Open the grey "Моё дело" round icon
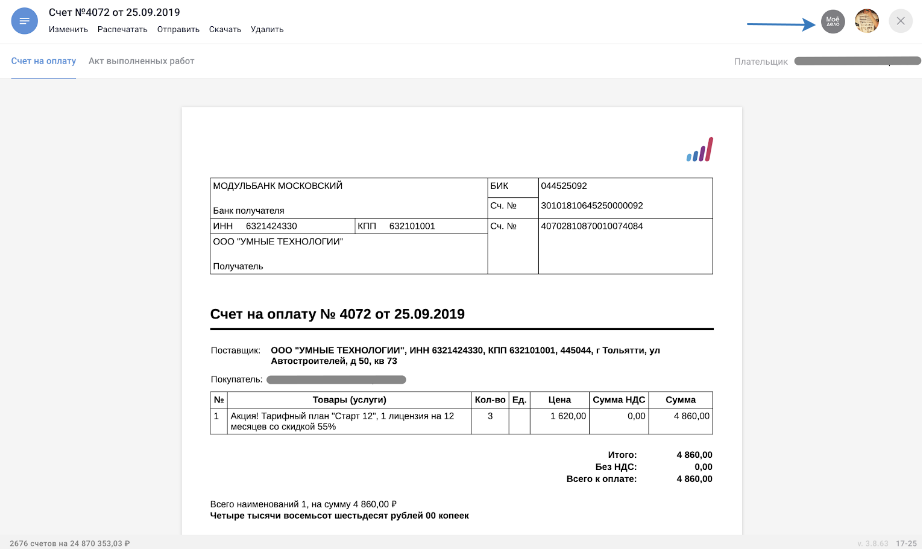This screenshot has width=922, height=549. (832, 21)
